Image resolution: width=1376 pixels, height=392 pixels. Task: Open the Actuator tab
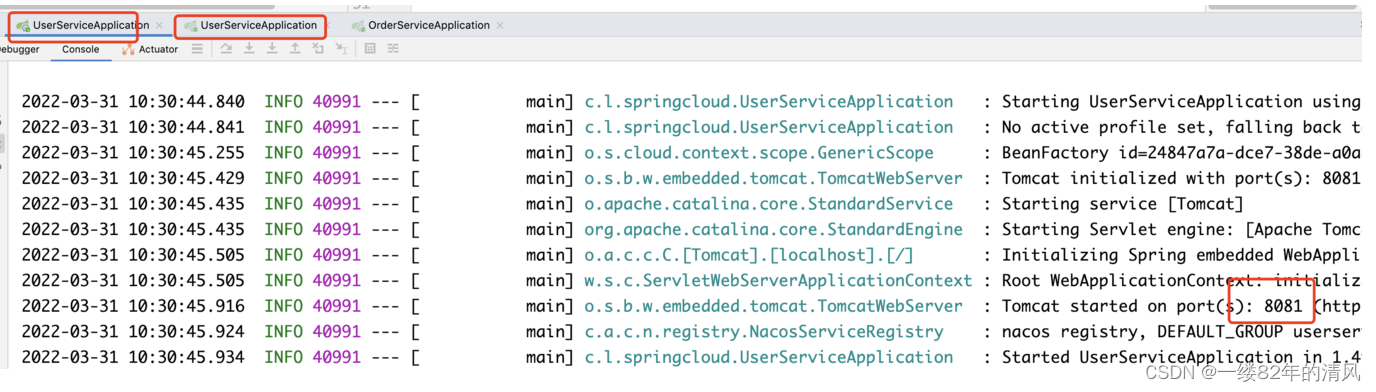tap(158, 49)
